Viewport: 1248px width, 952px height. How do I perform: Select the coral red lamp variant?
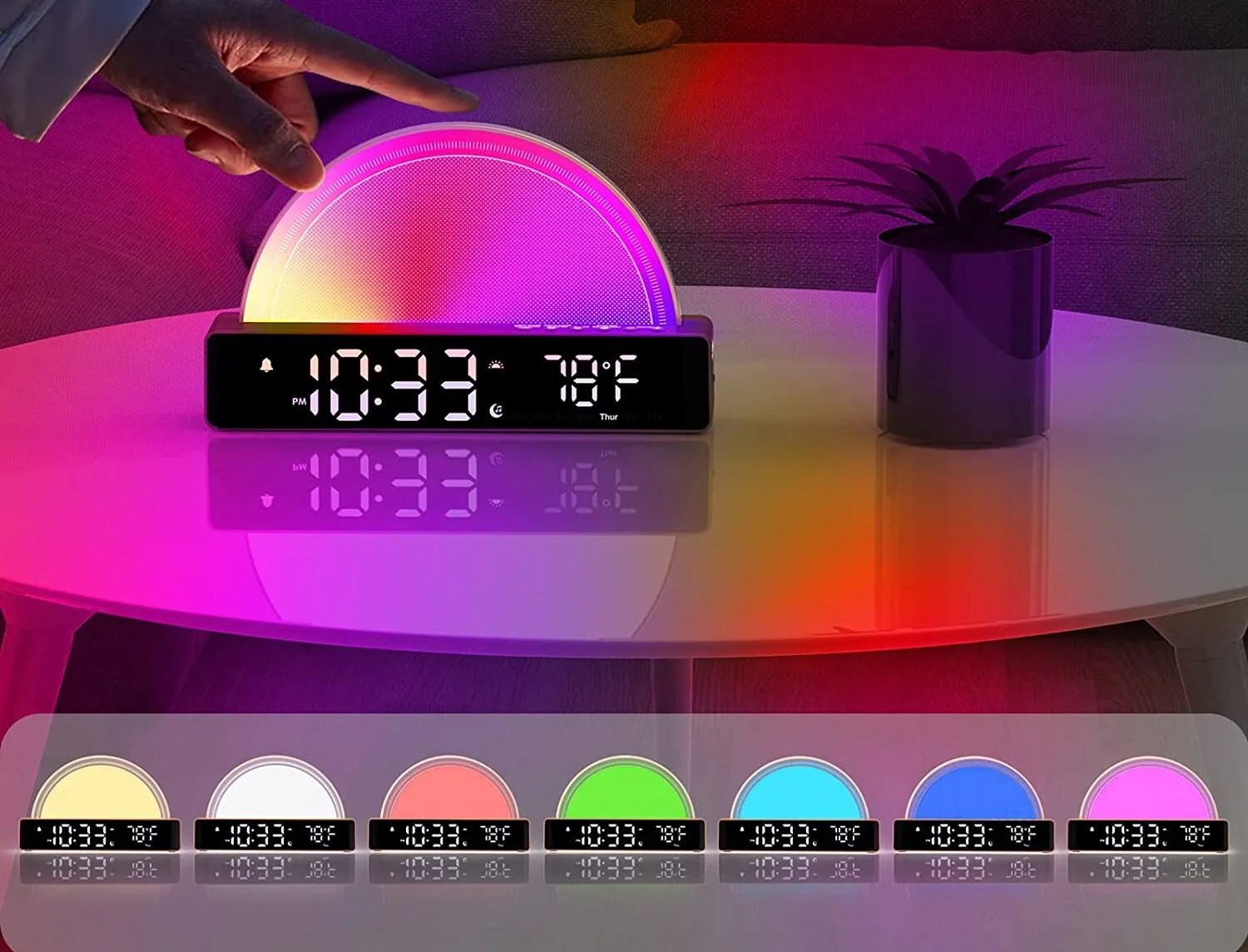point(449,791)
